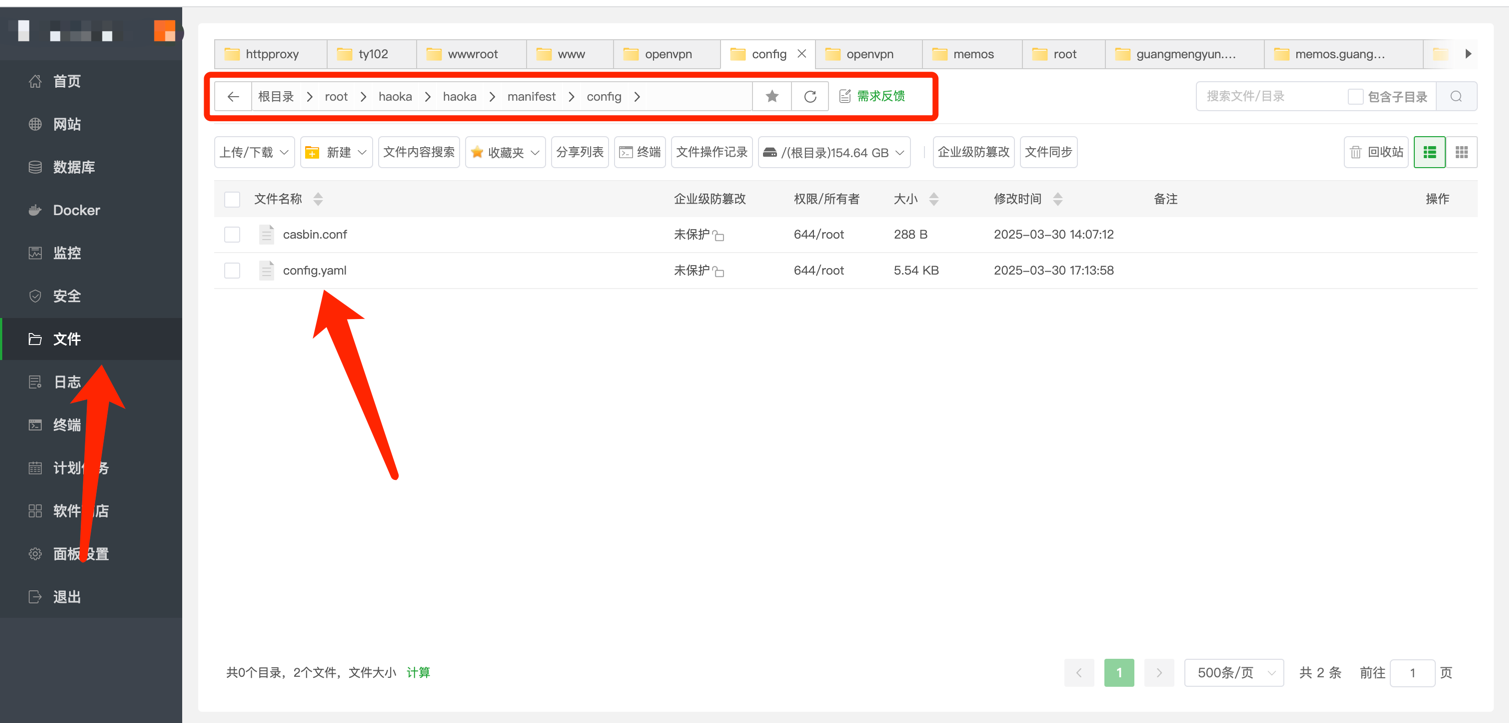1509x723 pixels.
Task: Click the refresh icon beside the path
Action: (x=810, y=97)
